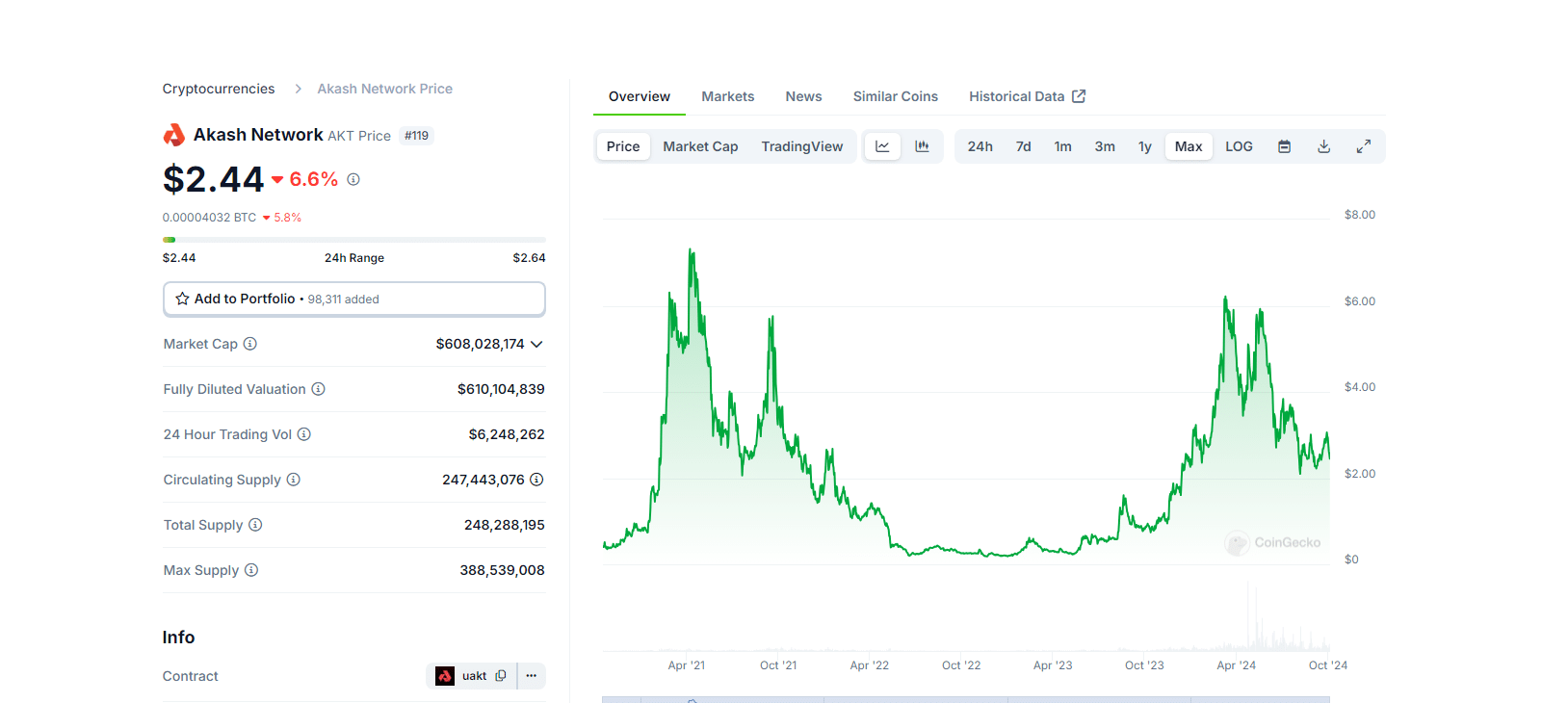This screenshot has width=1568, height=703.
Task: Click the $6.00 y-axis label
Action: 1360,301
